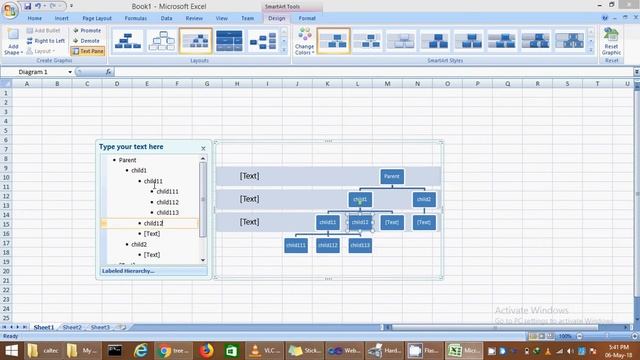
Task: Switch to Sheet2 tab
Action: (72, 327)
